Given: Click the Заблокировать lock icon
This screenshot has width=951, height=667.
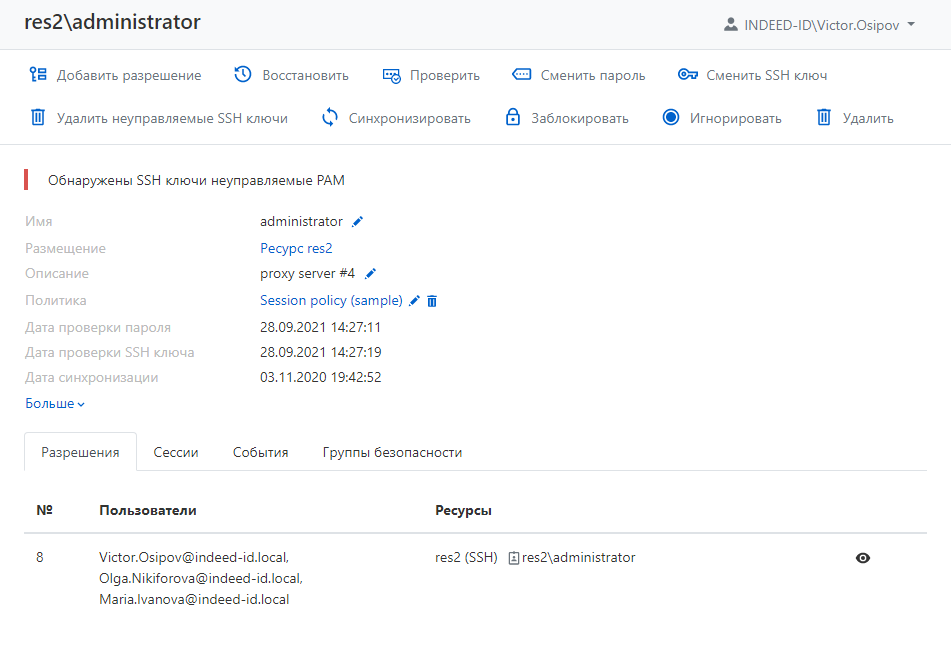Looking at the screenshot, I should pos(513,118).
